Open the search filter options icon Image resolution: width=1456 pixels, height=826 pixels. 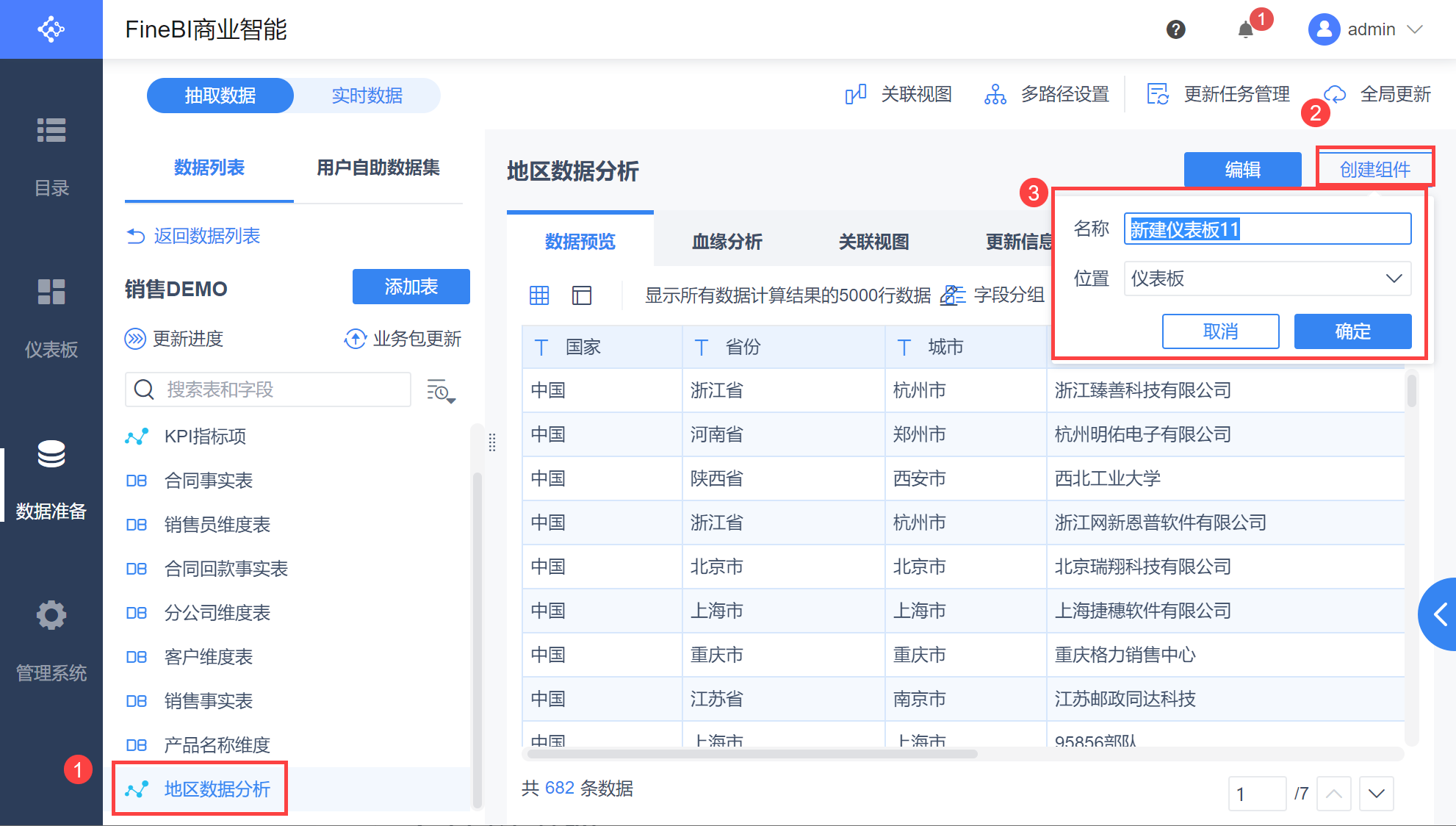(441, 390)
